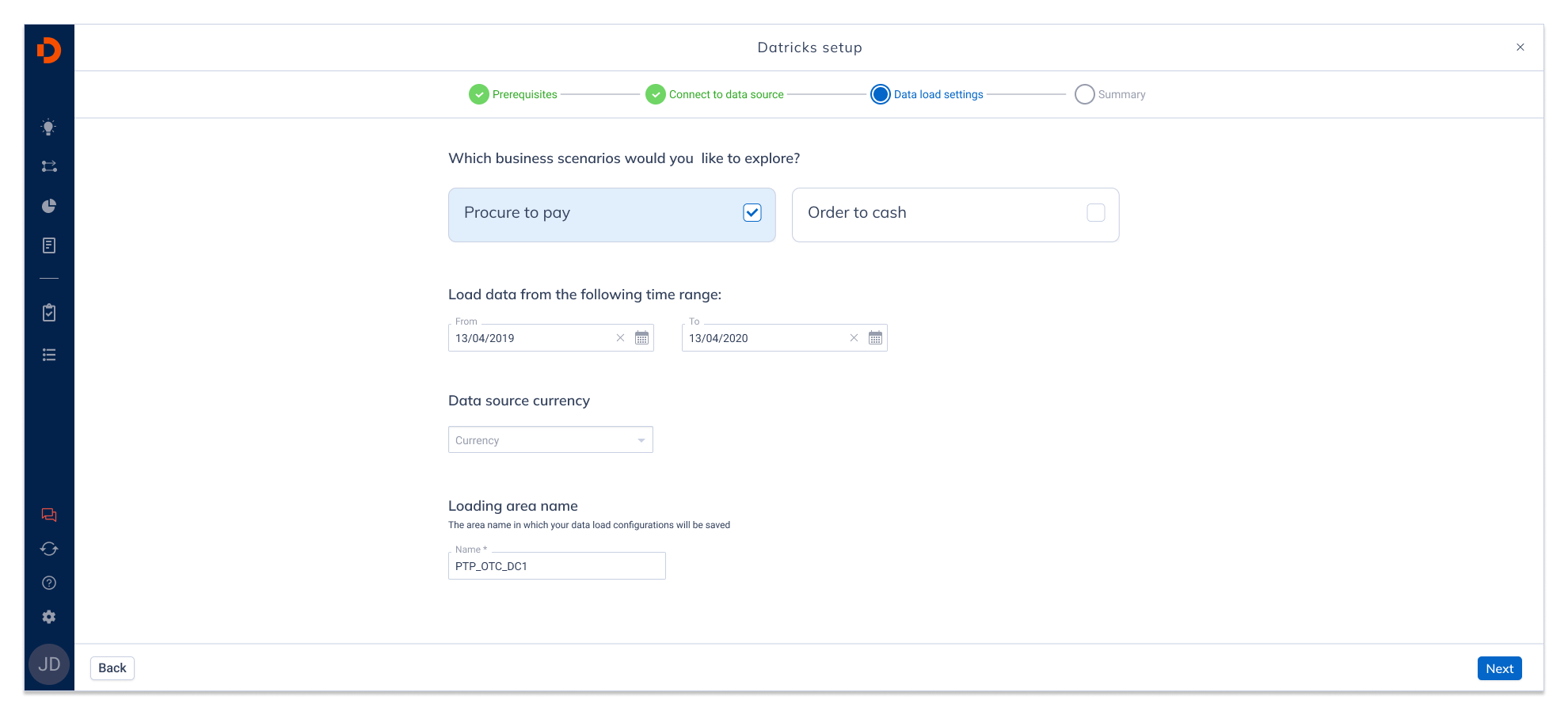Image resolution: width=1568 pixels, height=715 pixels.
Task: Close the Datricks setup dialog
Action: point(1520,48)
